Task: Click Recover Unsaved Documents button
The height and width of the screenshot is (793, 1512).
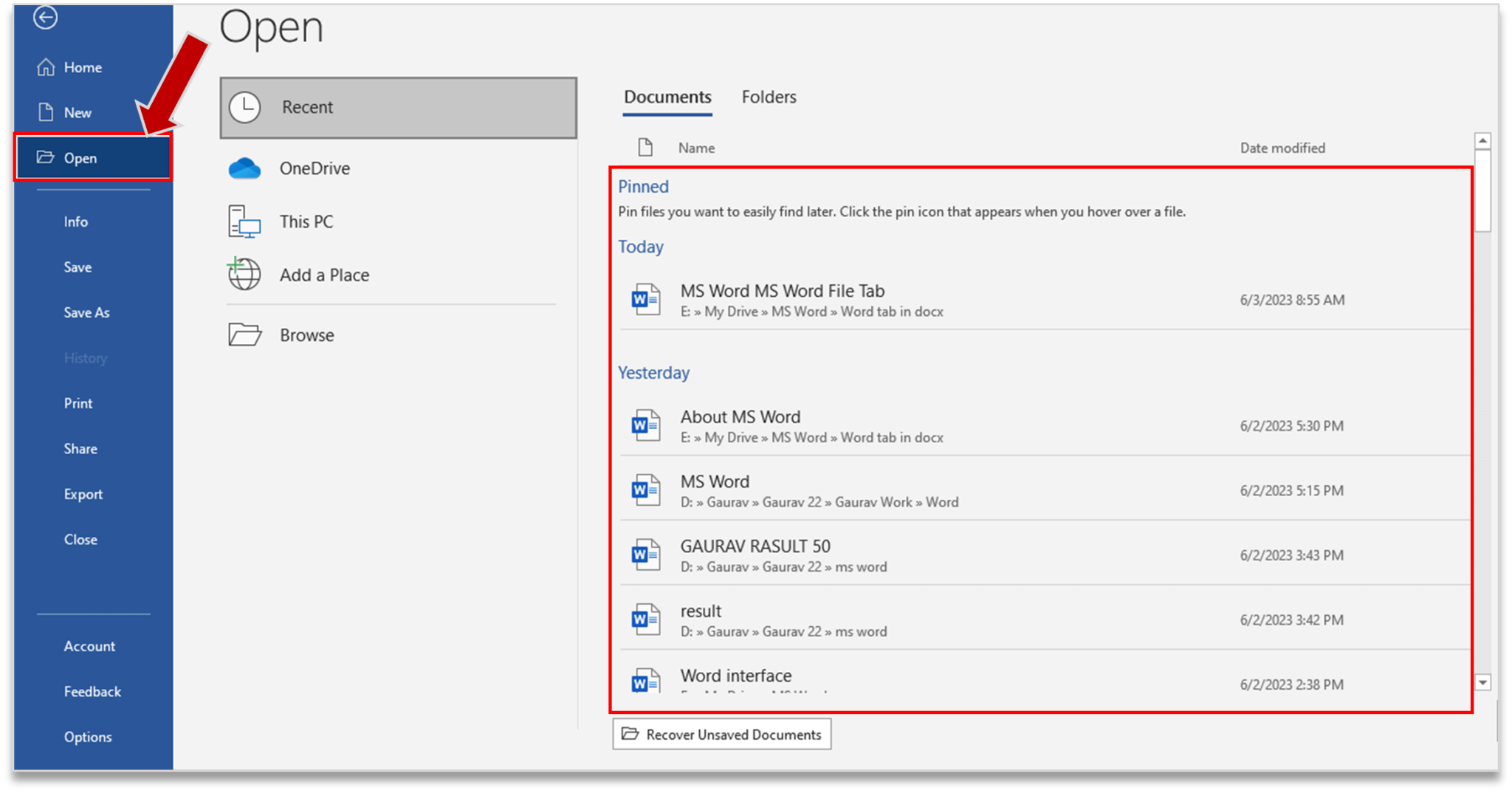Action: click(722, 734)
